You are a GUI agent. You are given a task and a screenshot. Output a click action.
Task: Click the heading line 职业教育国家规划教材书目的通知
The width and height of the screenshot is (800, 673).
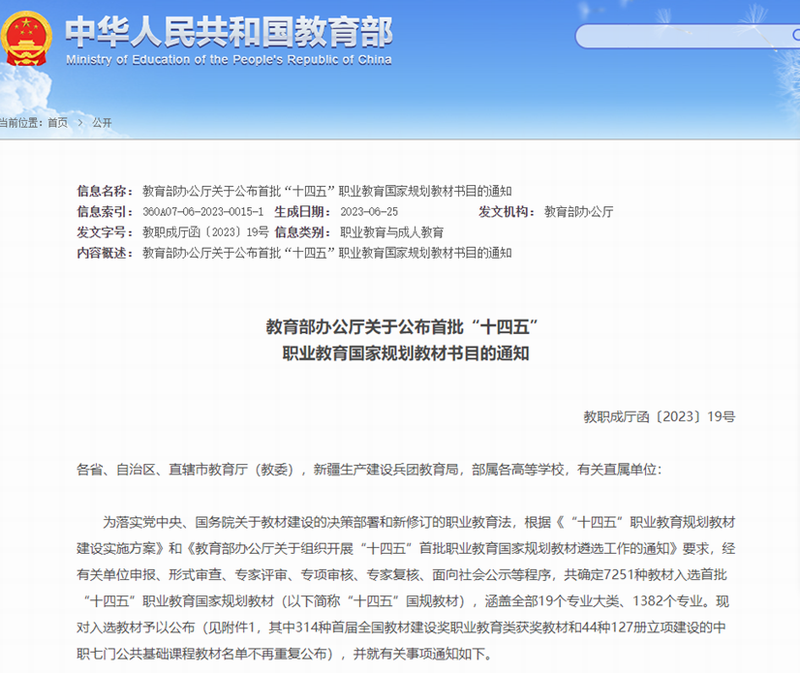pos(406,353)
